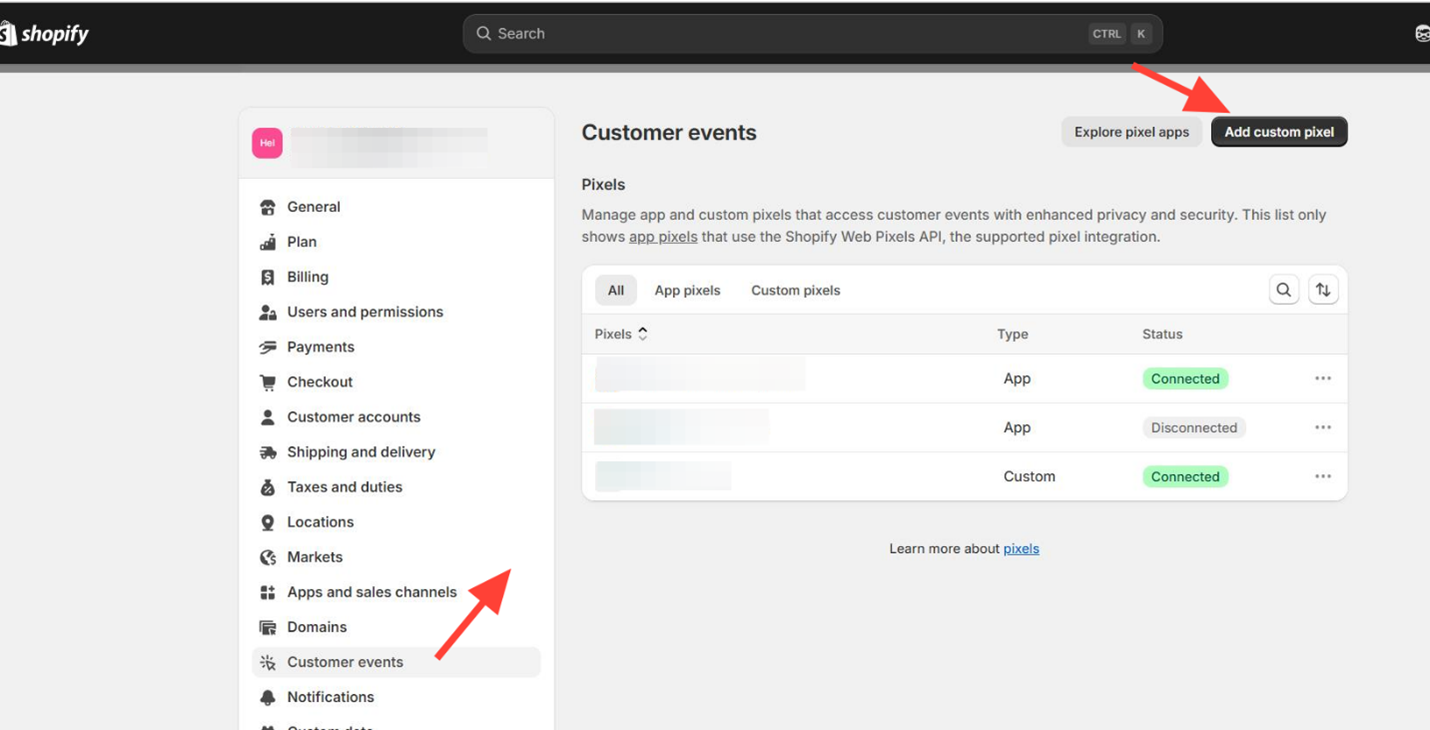
Task: Click the Checkout cart icon
Action: pyautogui.click(x=268, y=382)
